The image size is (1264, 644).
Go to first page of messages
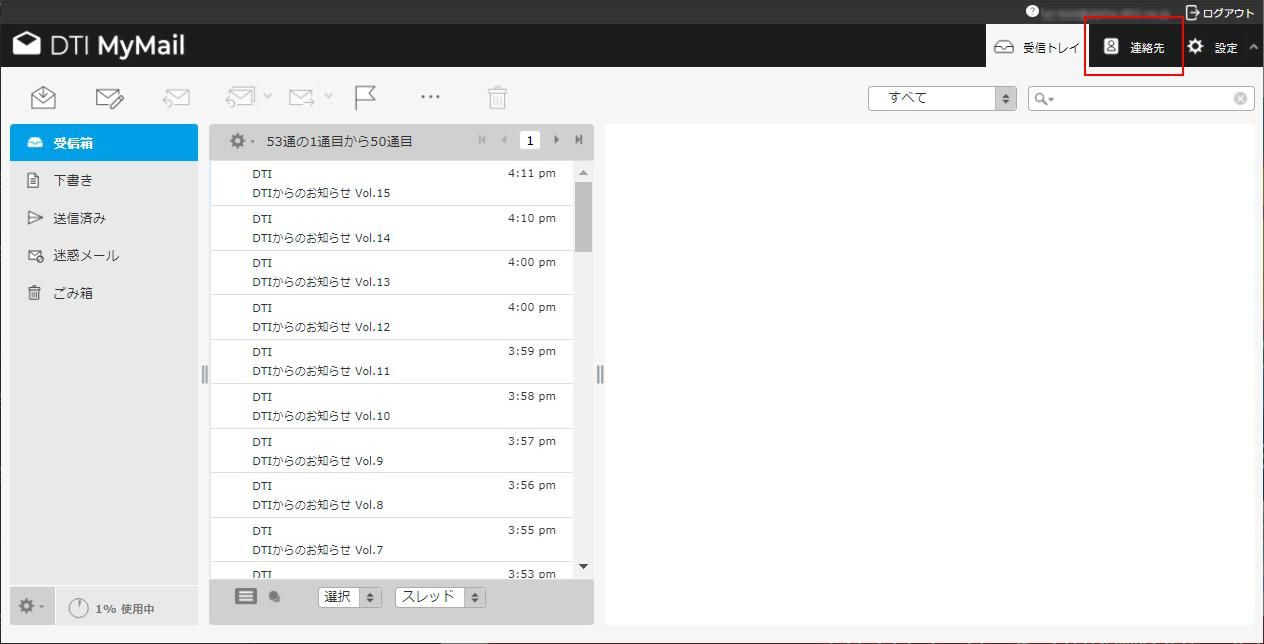click(482, 141)
